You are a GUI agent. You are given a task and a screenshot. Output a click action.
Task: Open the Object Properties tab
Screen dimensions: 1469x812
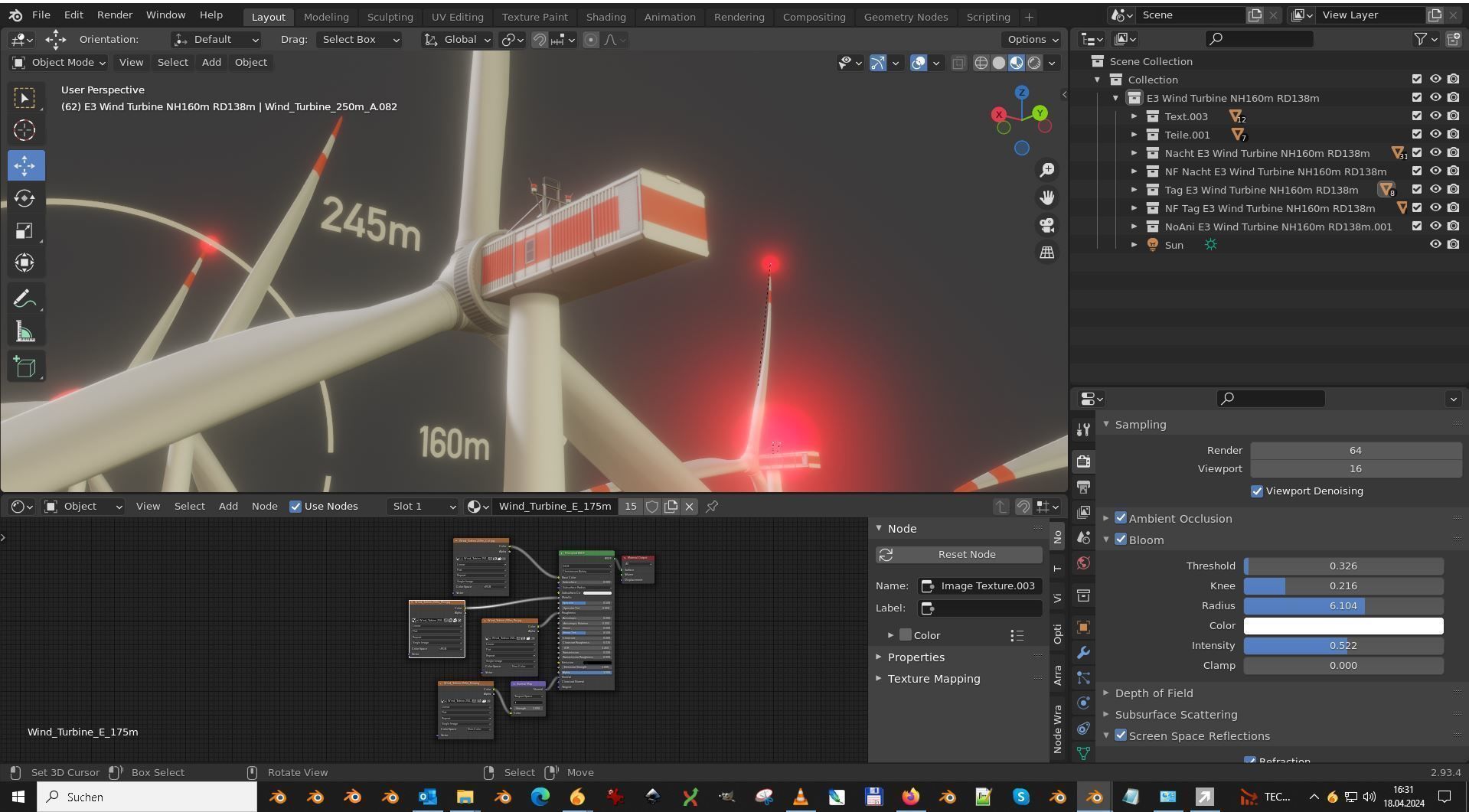click(1083, 628)
